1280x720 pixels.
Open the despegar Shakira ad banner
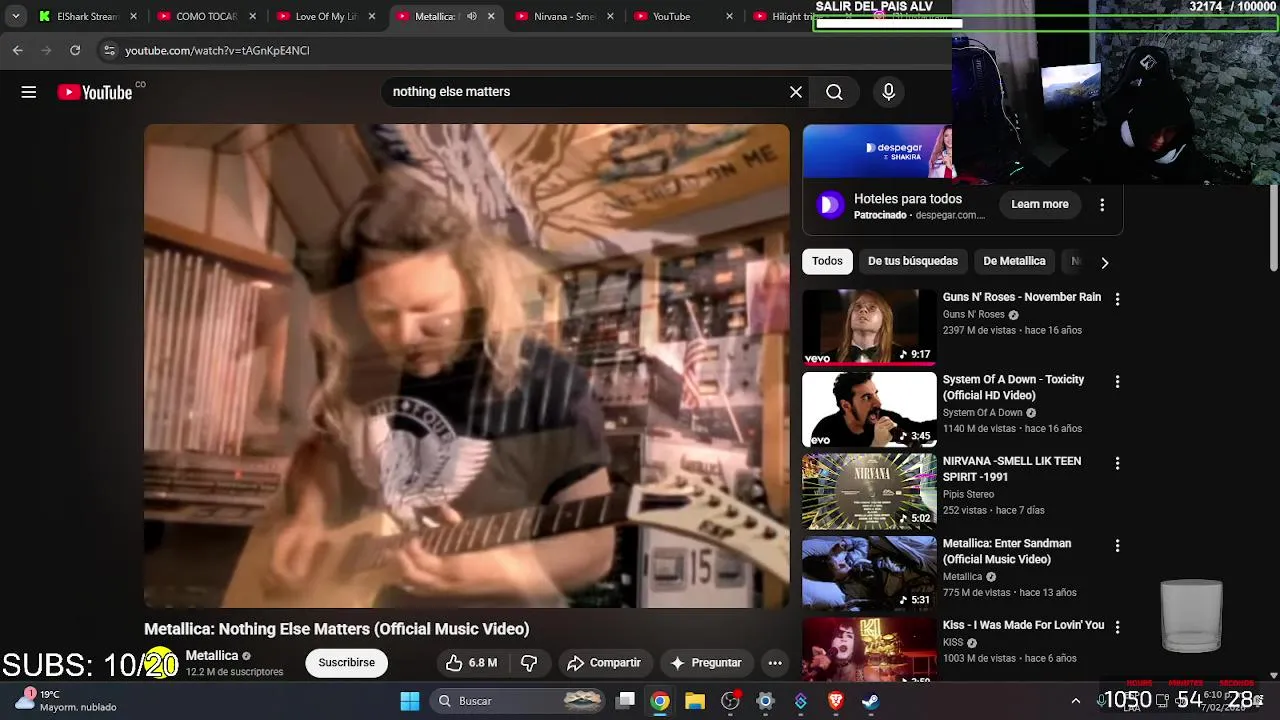(x=877, y=151)
